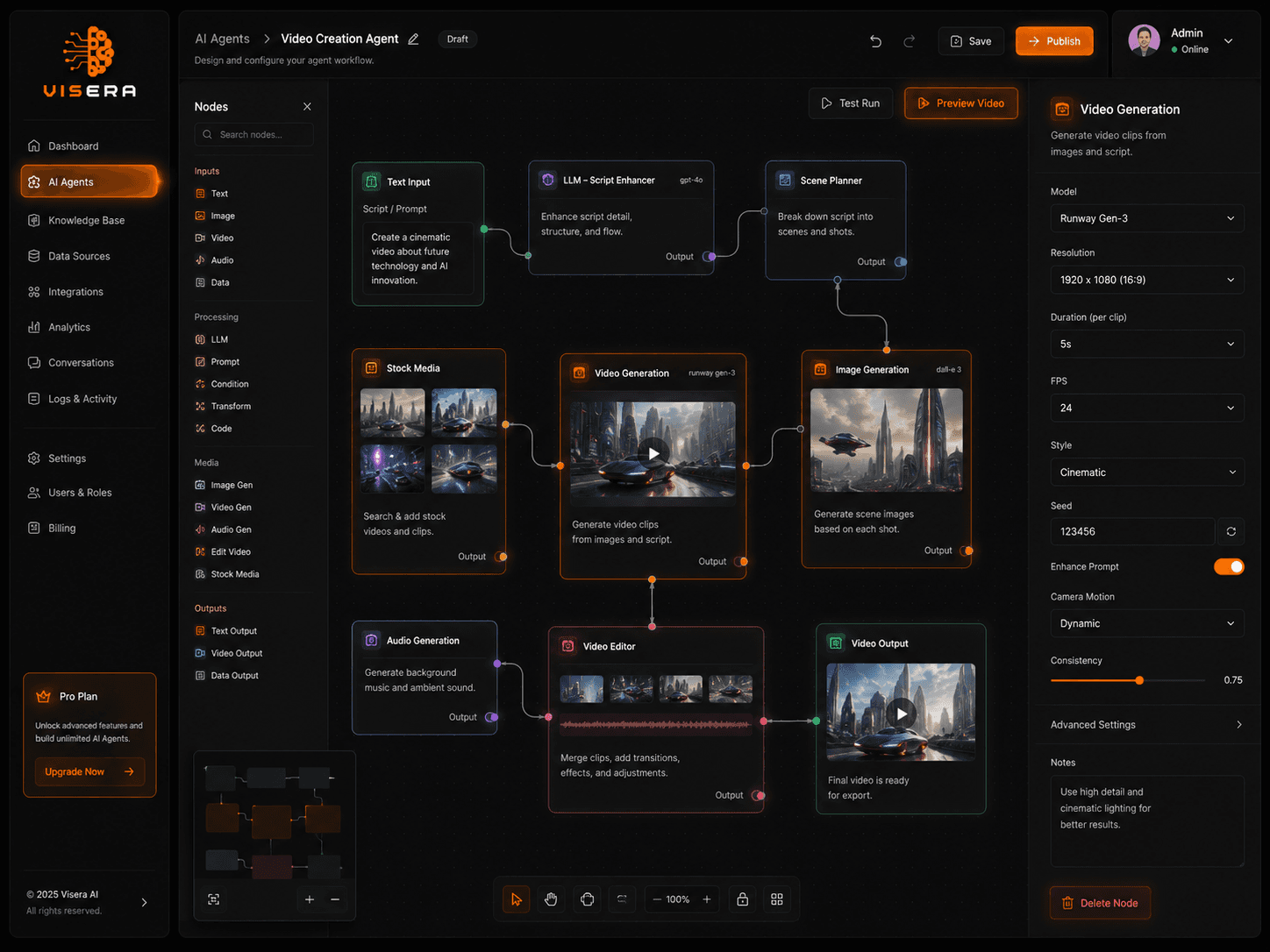The height and width of the screenshot is (952, 1270).
Task: Click the pencil icon beside Video Creation Agent
Action: pyautogui.click(x=413, y=39)
